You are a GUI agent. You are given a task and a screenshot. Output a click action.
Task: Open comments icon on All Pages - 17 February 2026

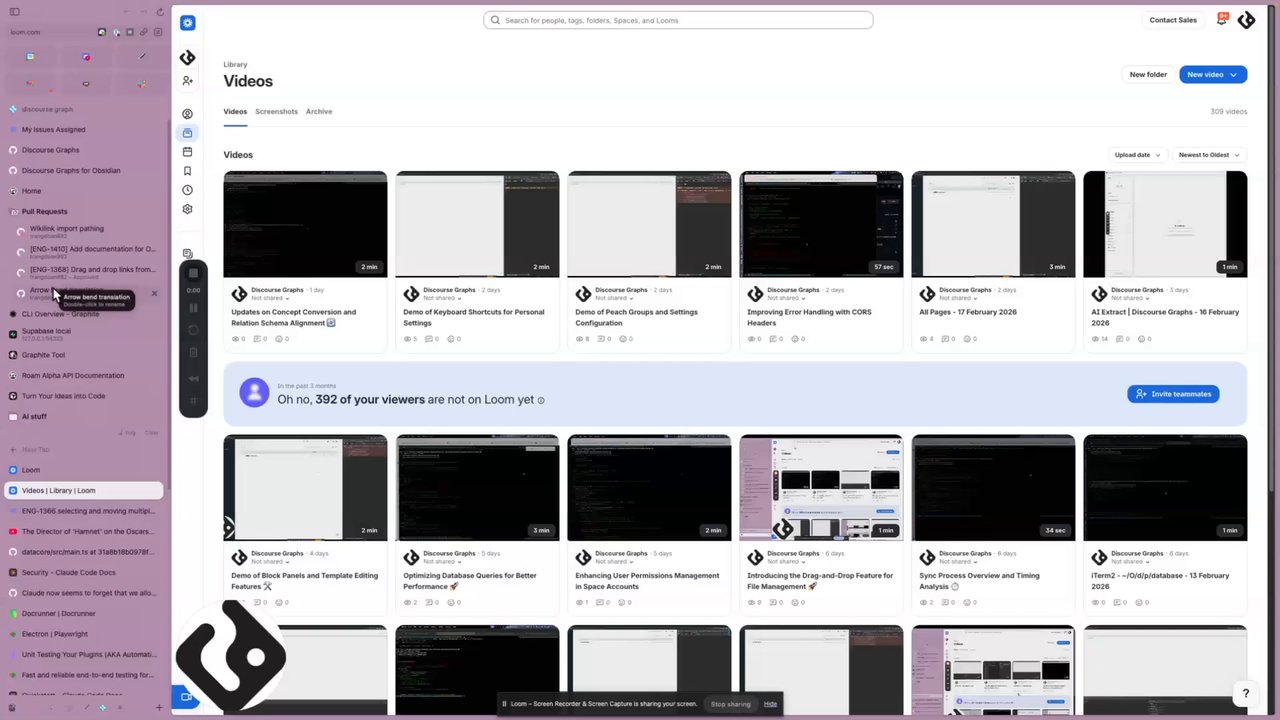pos(946,339)
